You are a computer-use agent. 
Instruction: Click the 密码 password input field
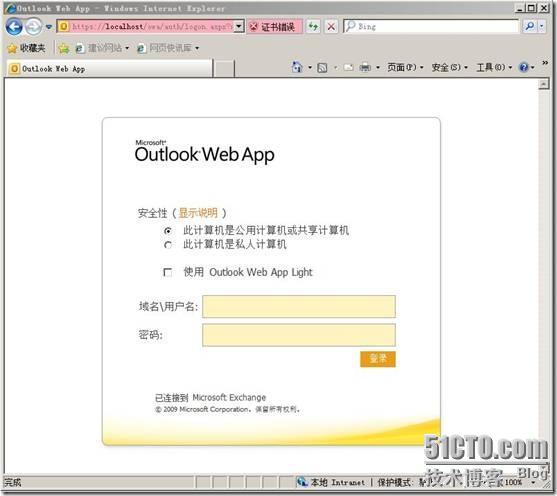click(299, 335)
